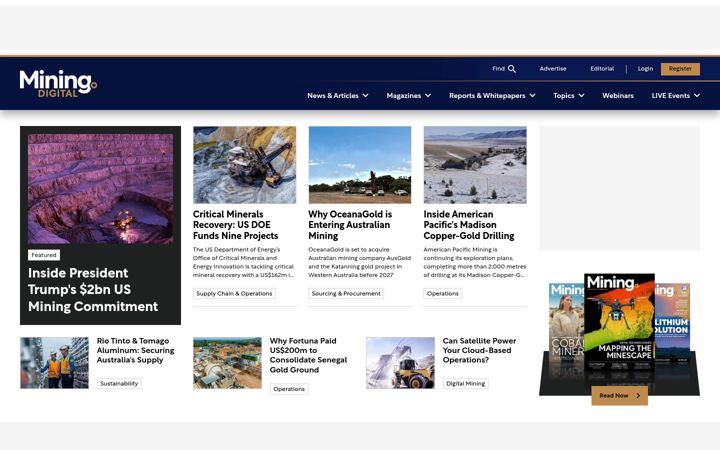This screenshot has height=450, width=720.
Task: Open Can Satellite Power Your Cloud-Based headline
Action: pos(479,350)
